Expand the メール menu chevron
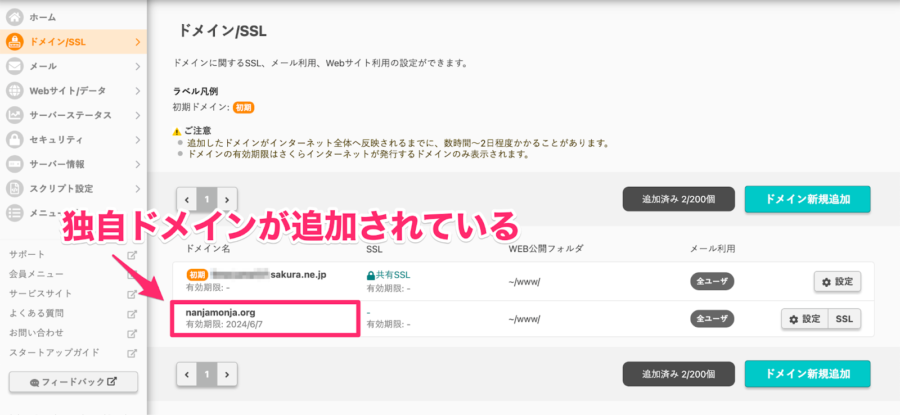The image size is (900, 415). click(x=138, y=67)
